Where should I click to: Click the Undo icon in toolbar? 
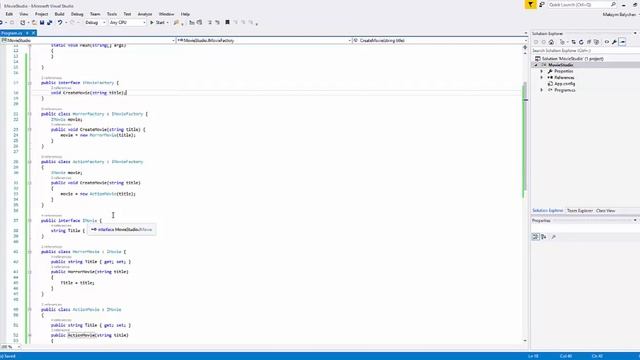pyautogui.click(x=60, y=22)
